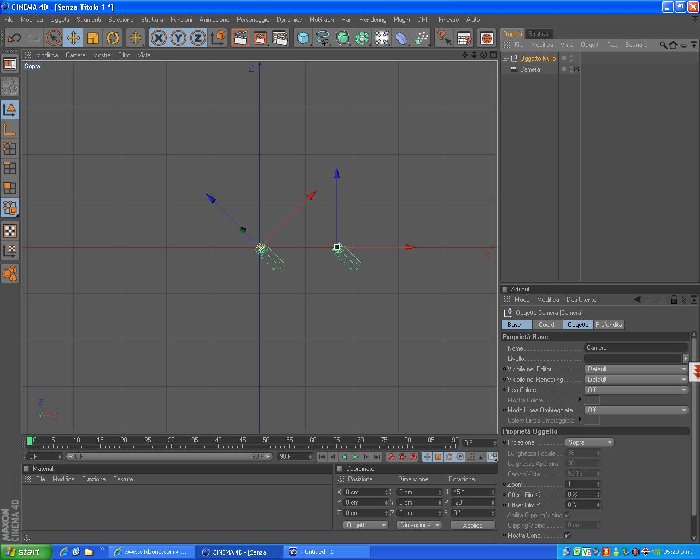Open Visibile nell'Editor dropdown

coord(636,369)
